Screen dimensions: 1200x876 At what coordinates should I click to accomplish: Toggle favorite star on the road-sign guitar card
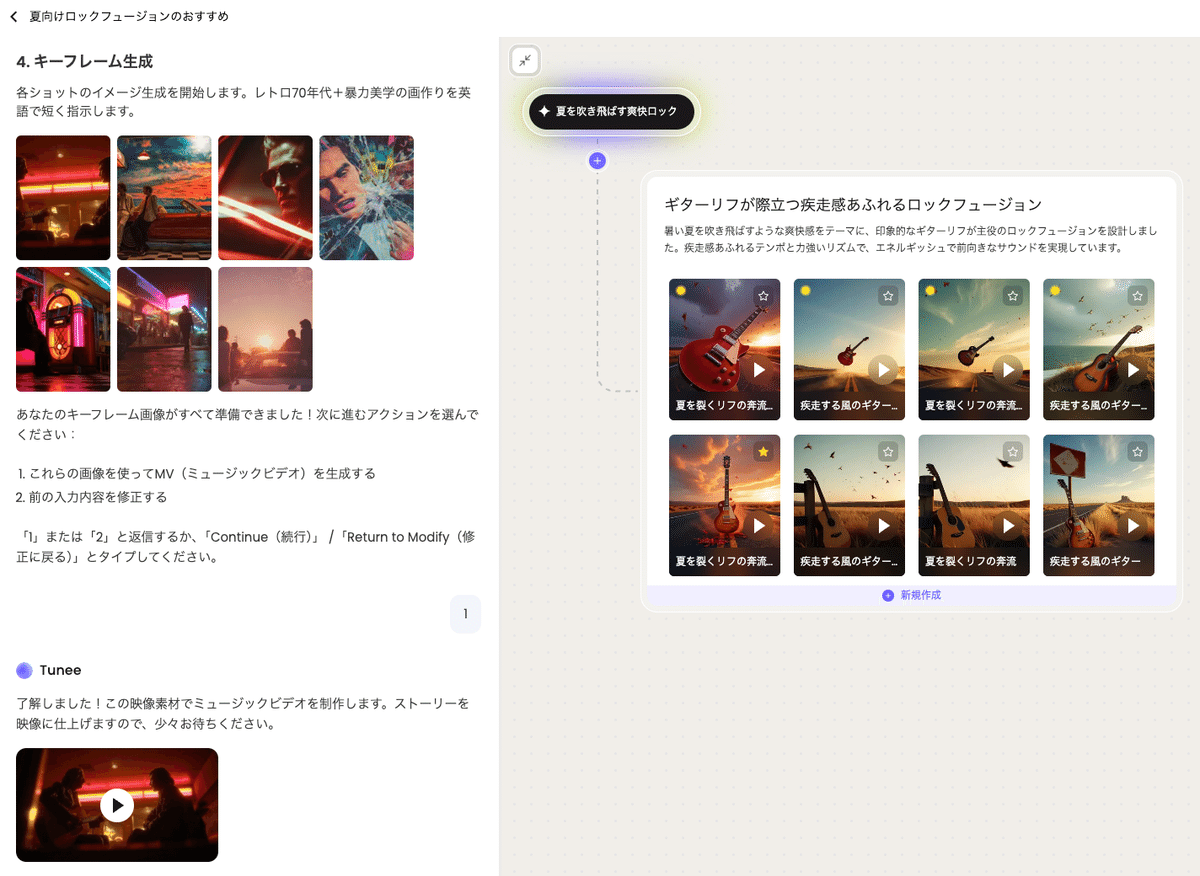[x=1137, y=452]
